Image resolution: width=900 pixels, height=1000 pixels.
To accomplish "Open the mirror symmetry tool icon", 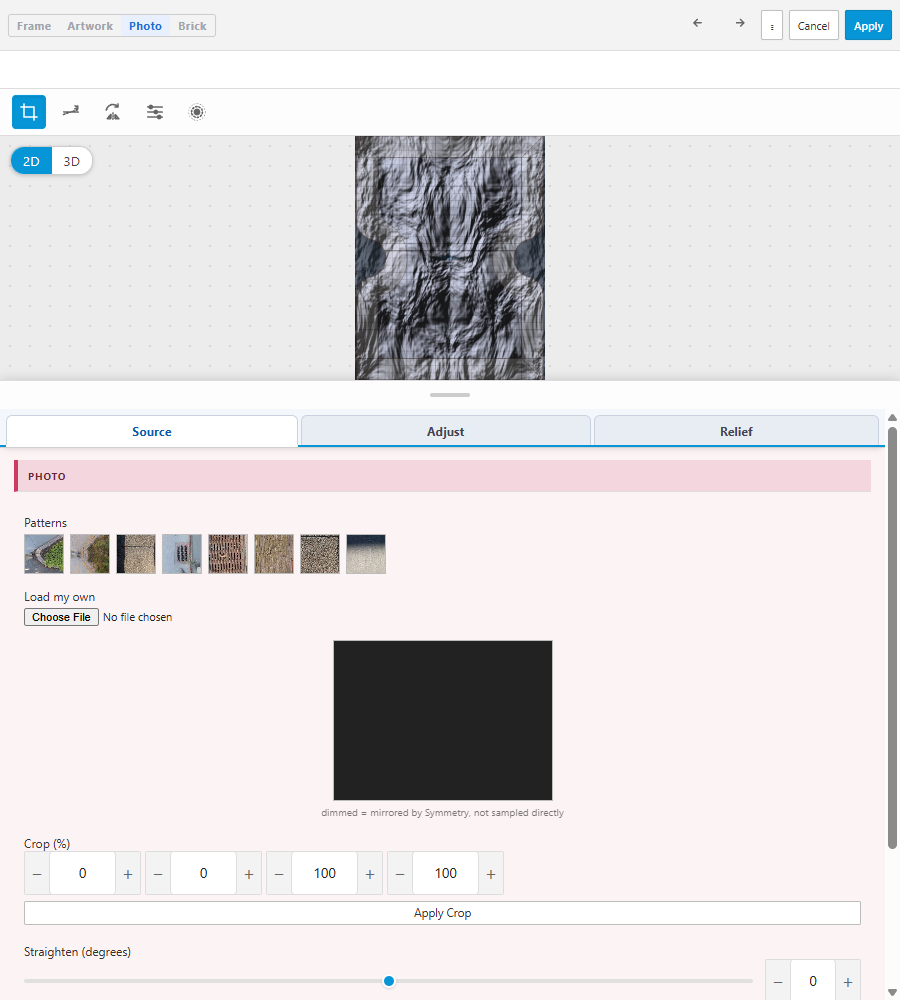I will pos(113,112).
